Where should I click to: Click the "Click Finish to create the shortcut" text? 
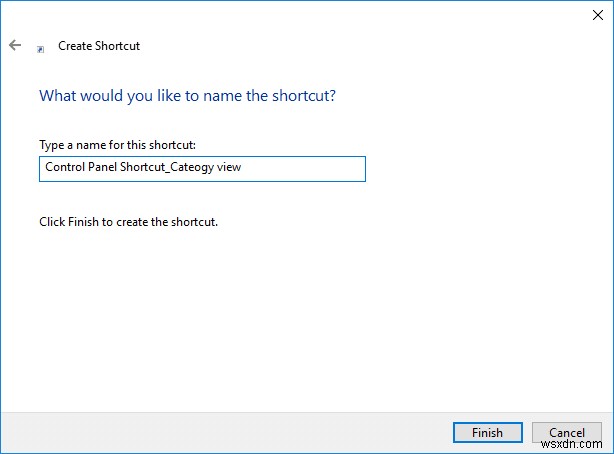(x=128, y=221)
